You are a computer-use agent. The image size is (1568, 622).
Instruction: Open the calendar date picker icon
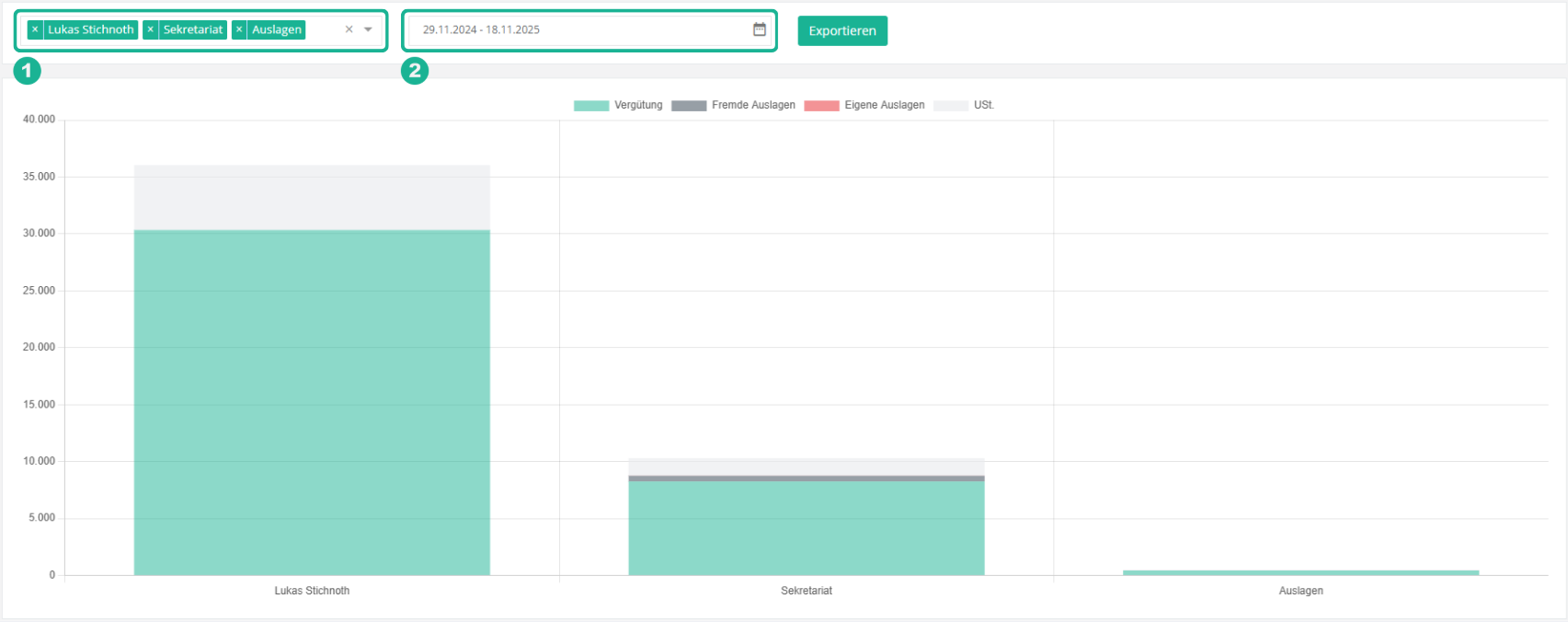760,30
